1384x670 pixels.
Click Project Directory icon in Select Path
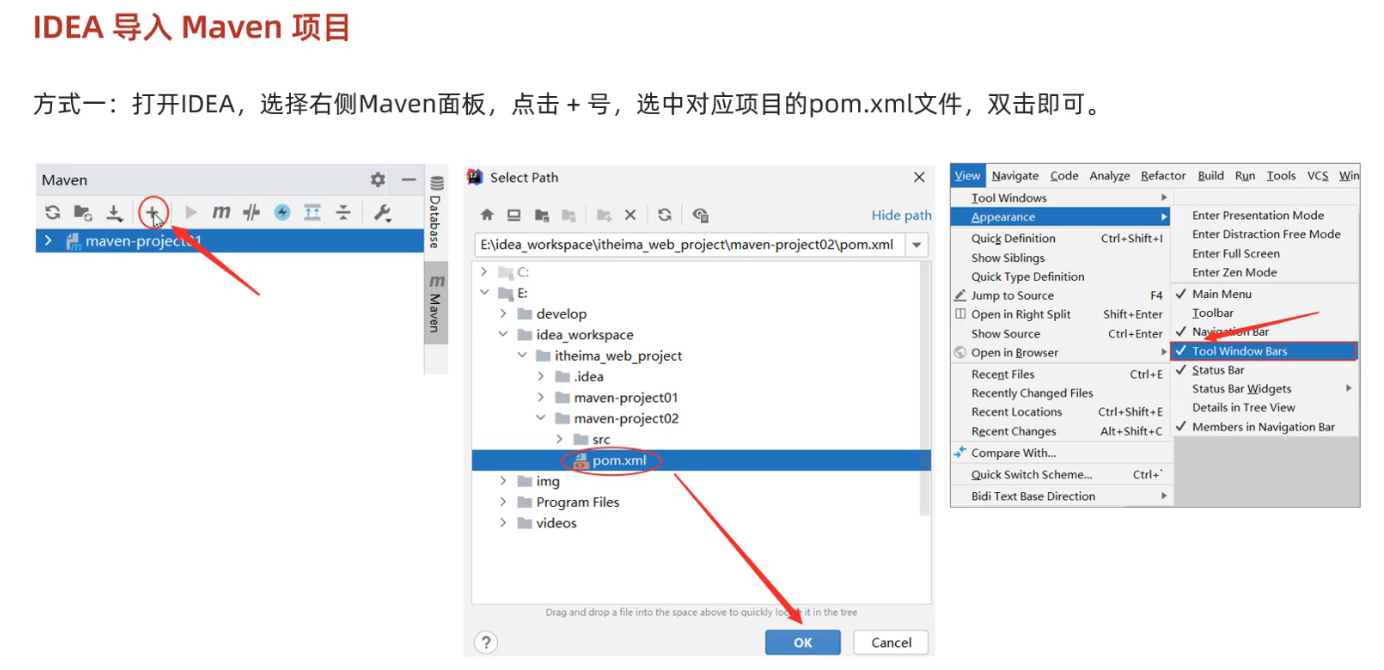tap(541, 215)
